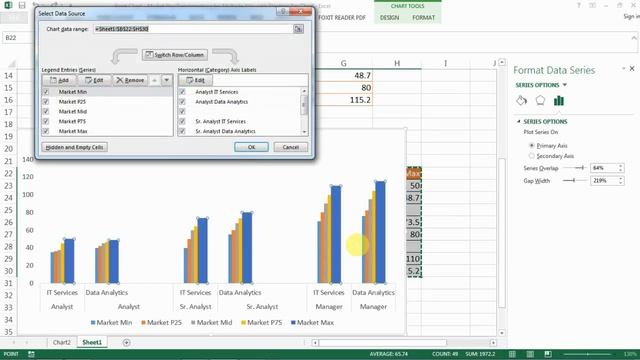Viewport: 640px width, 360px height.
Task: Uncheck the Market P25 series checkbox
Action: (x=46, y=102)
